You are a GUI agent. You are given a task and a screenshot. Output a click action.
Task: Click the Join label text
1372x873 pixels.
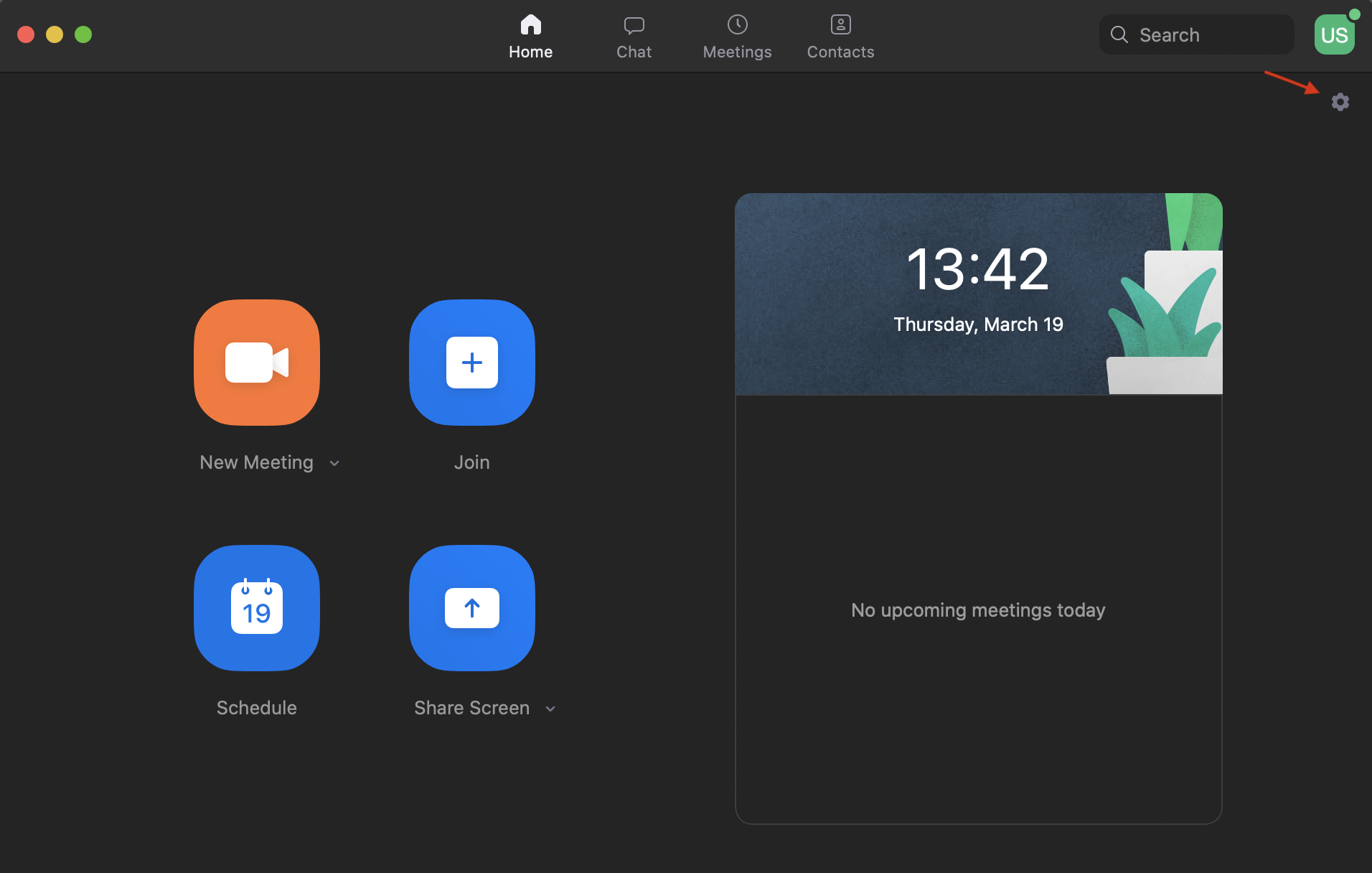[x=472, y=462]
